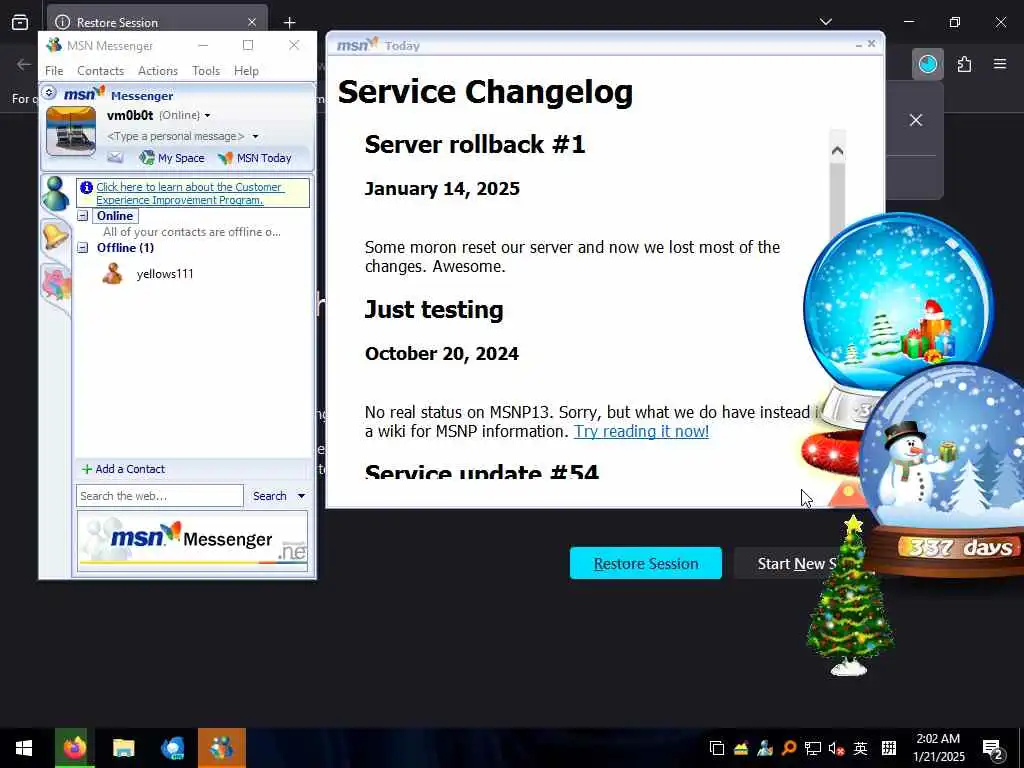Open the Contacts menu
This screenshot has height=768, width=1024.
[x=101, y=71]
